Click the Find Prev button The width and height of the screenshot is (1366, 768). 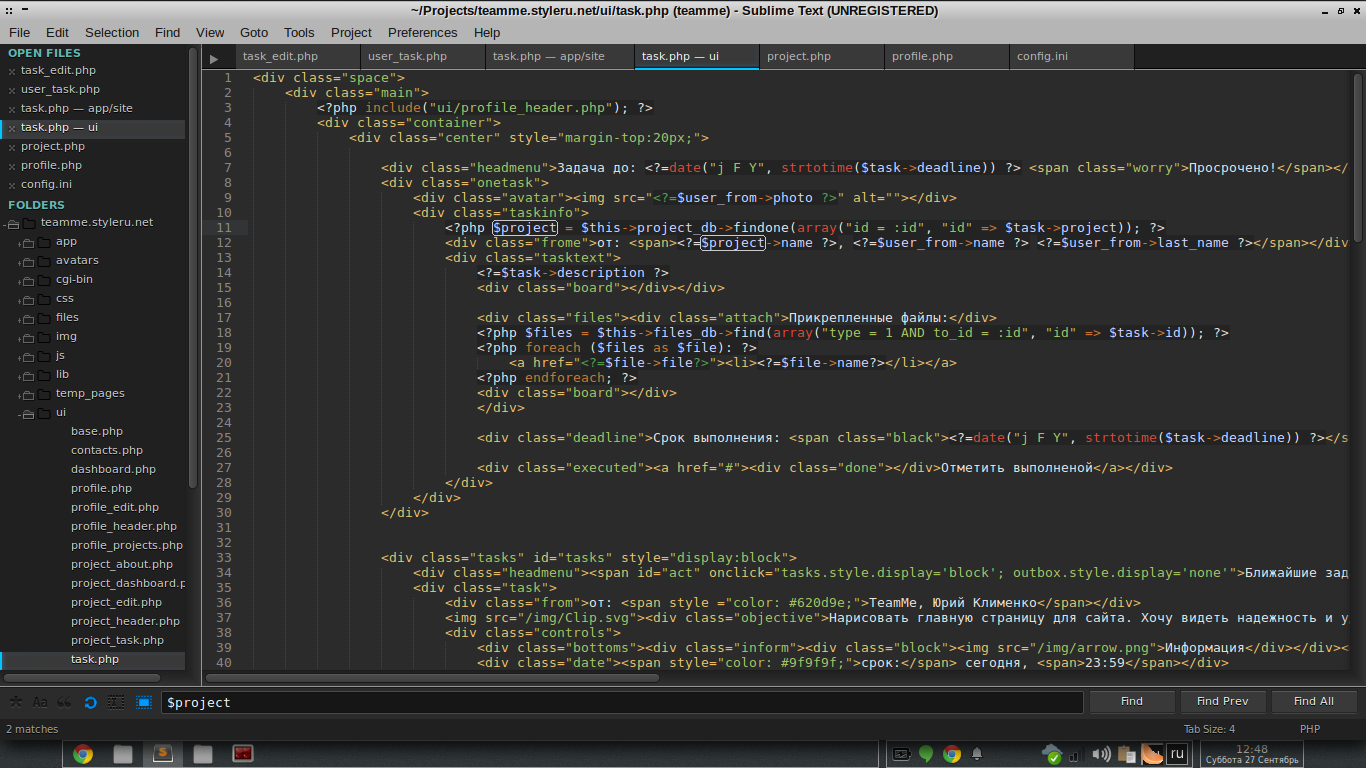[1222, 701]
